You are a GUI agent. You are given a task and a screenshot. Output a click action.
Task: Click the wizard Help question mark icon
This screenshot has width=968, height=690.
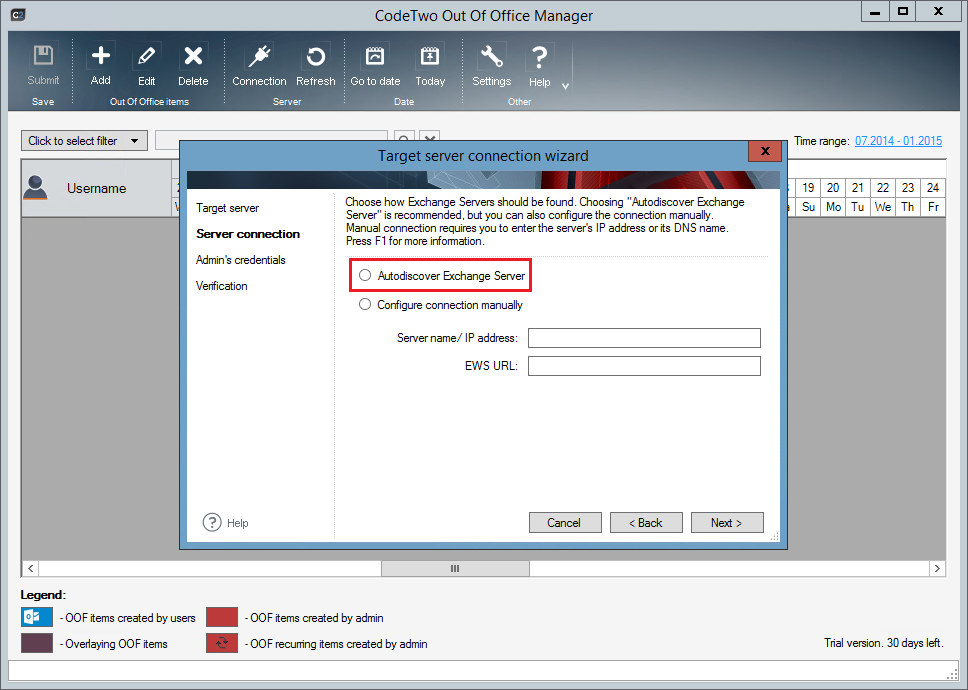pyautogui.click(x=212, y=522)
